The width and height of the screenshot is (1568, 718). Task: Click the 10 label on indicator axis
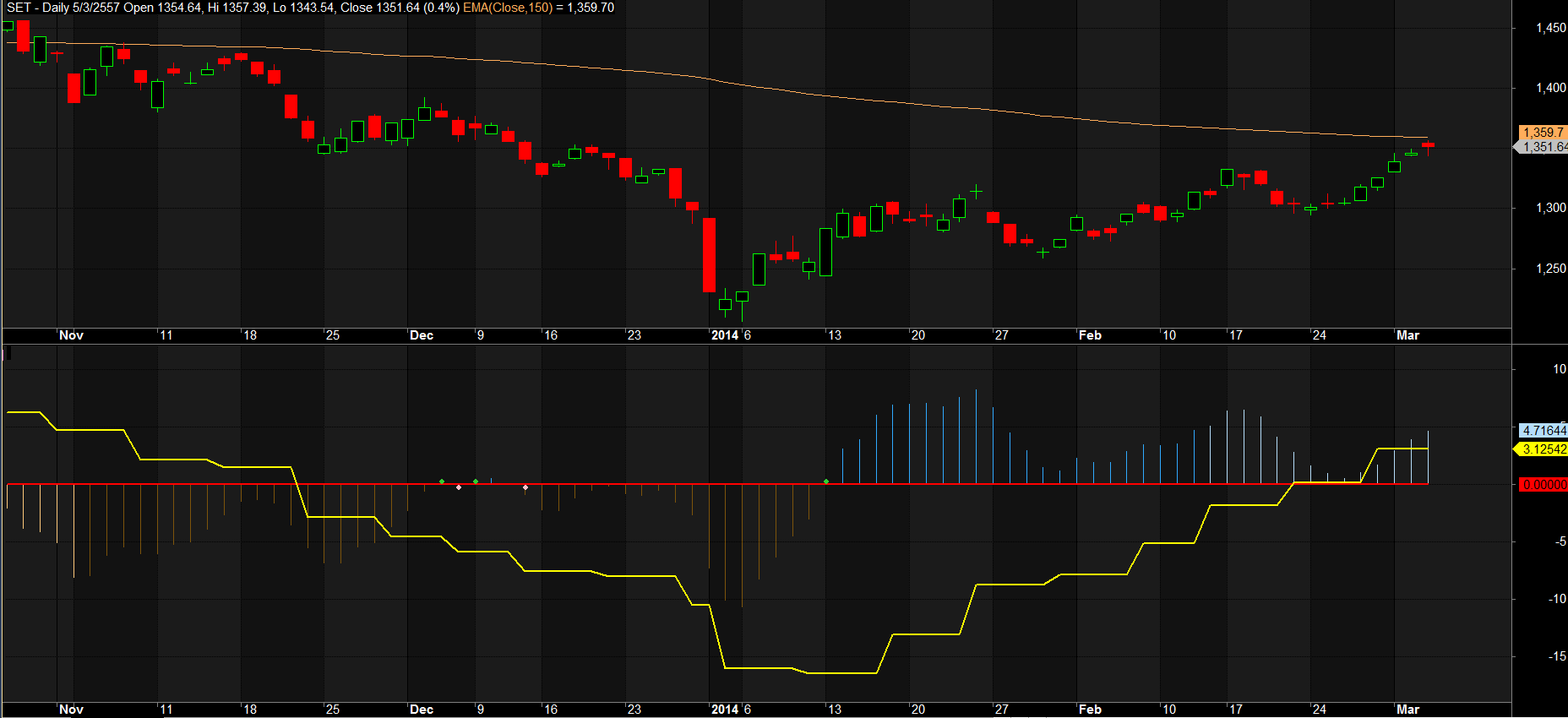[1559, 369]
